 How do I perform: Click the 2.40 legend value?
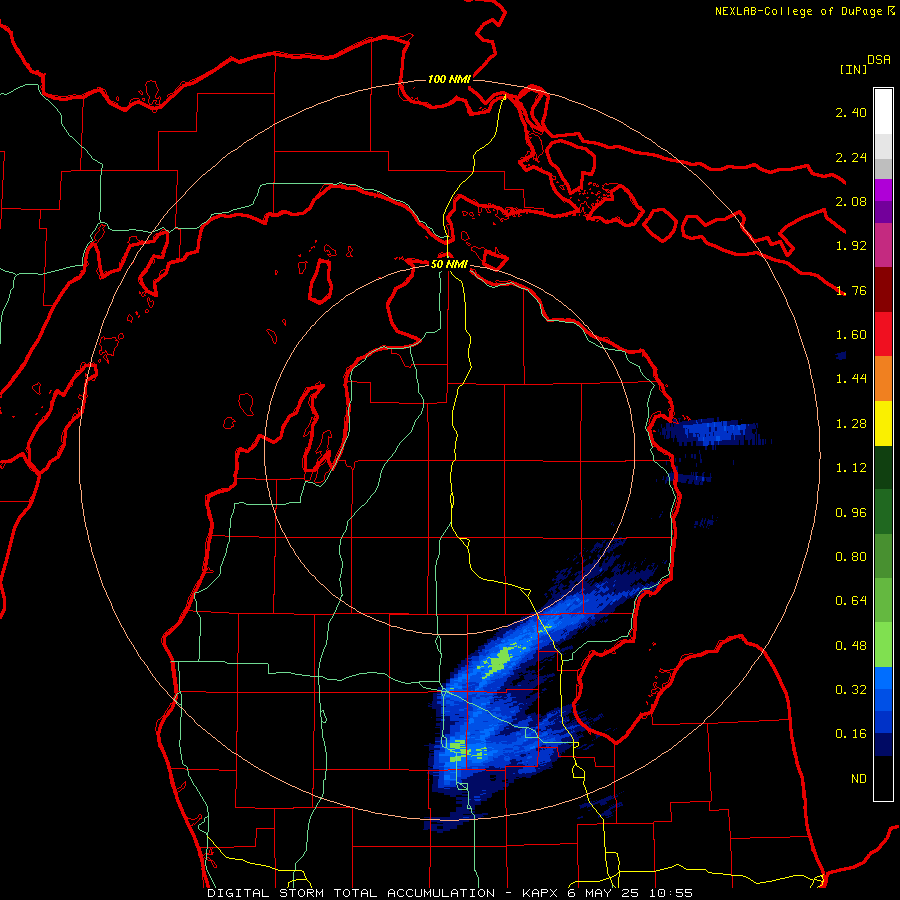(x=851, y=112)
